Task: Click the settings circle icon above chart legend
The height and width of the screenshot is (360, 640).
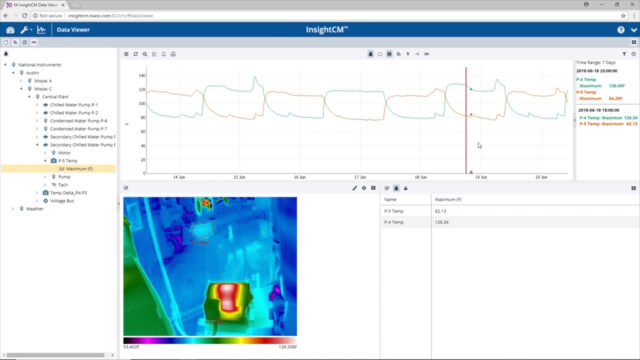Action: [x=633, y=54]
